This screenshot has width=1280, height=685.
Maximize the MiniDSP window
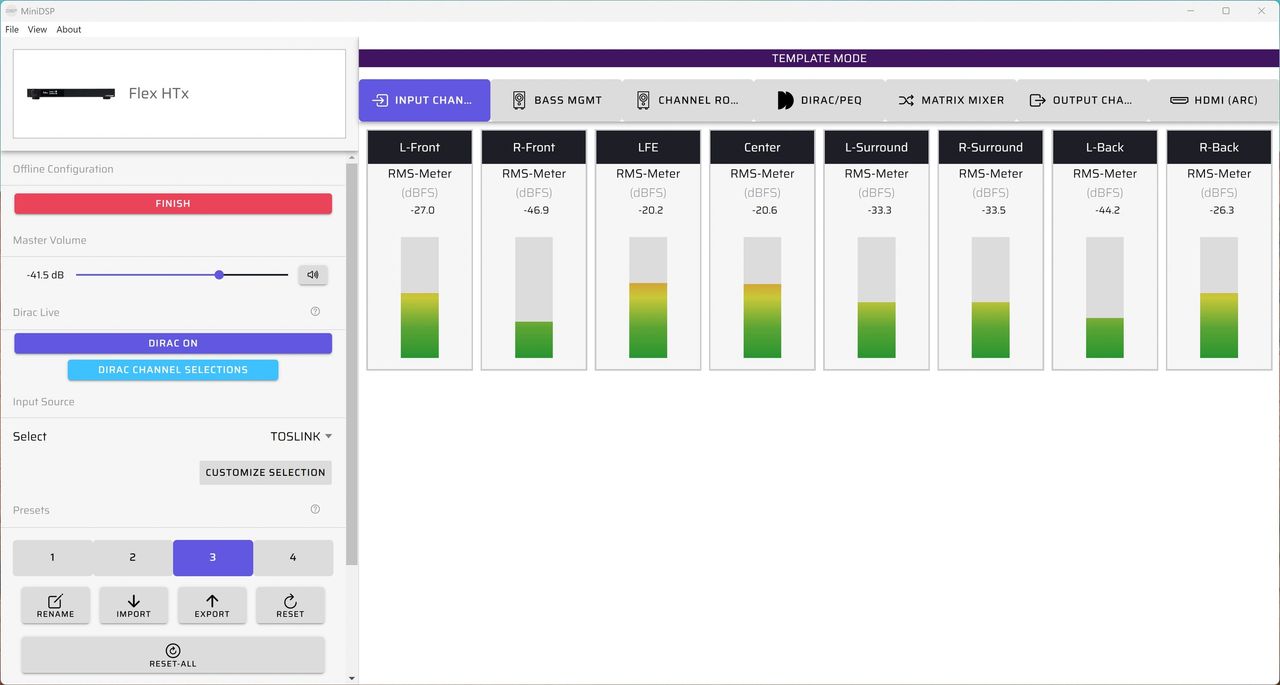click(1226, 11)
